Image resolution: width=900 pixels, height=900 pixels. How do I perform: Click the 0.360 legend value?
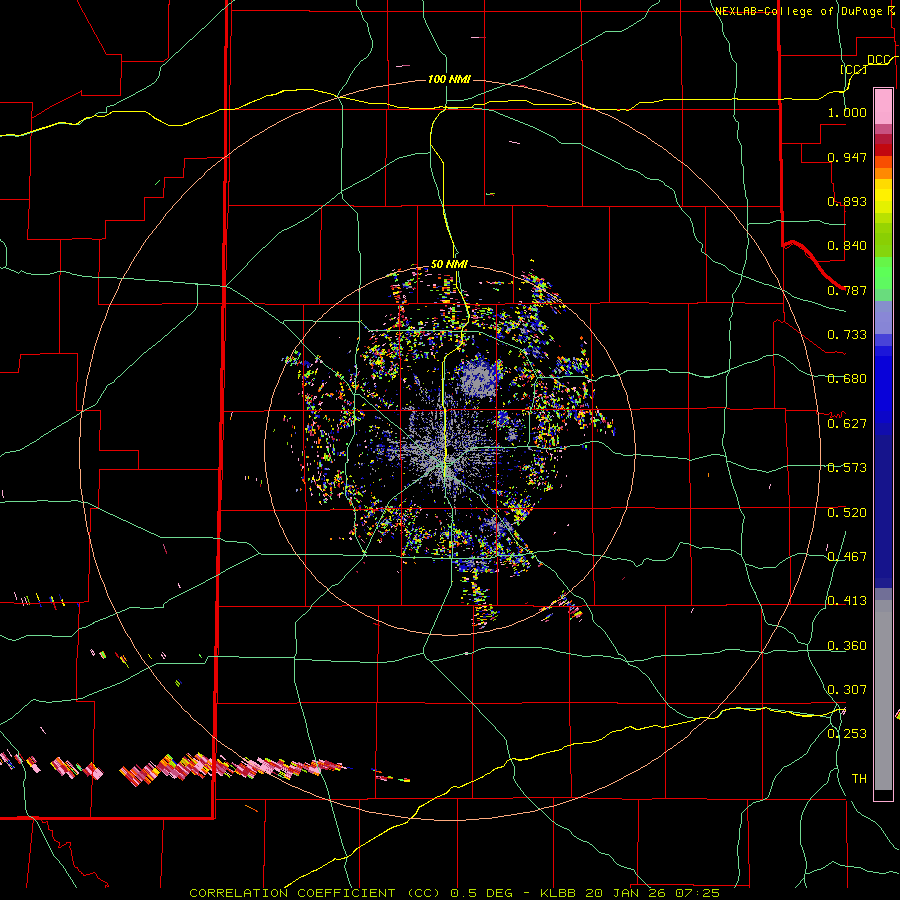pos(847,646)
